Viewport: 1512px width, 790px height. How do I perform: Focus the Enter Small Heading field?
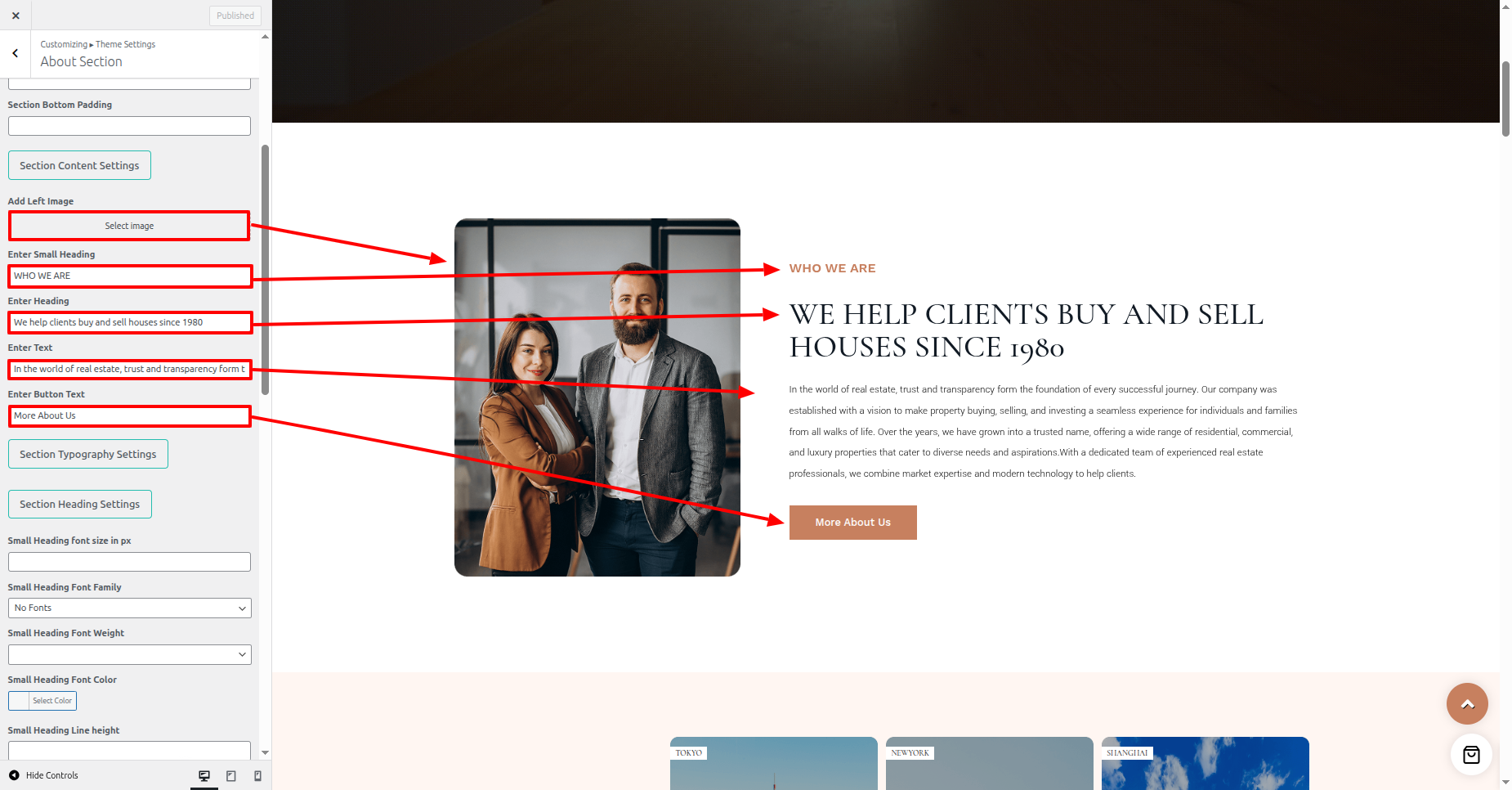[130, 276]
